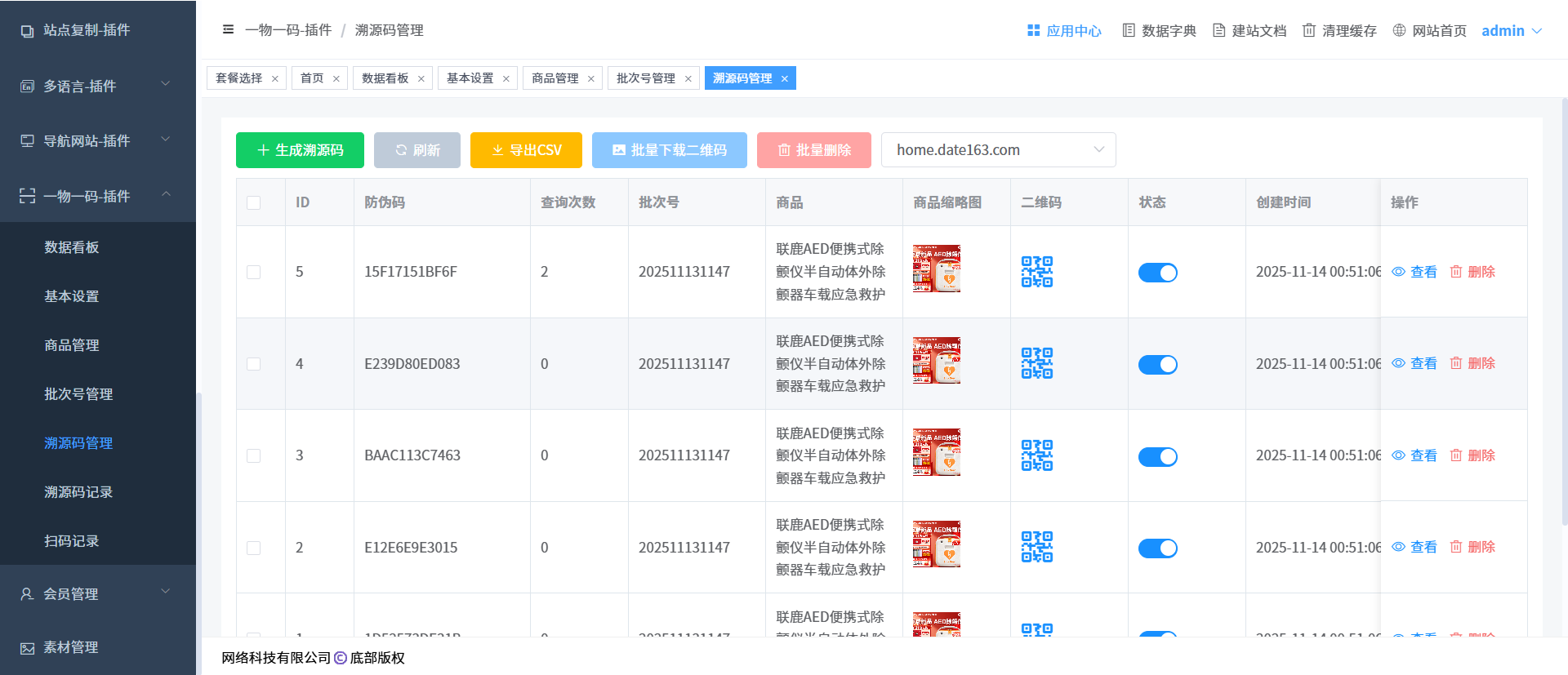Screen dimensions: 1568x675
Task: Open 溯源码记录 in the sidebar
Action: pyautogui.click(x=78, y=492)
